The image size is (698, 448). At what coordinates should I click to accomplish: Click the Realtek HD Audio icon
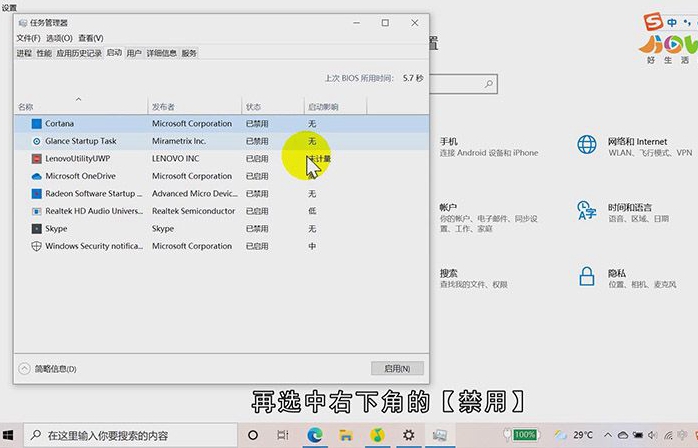[37, 211]
